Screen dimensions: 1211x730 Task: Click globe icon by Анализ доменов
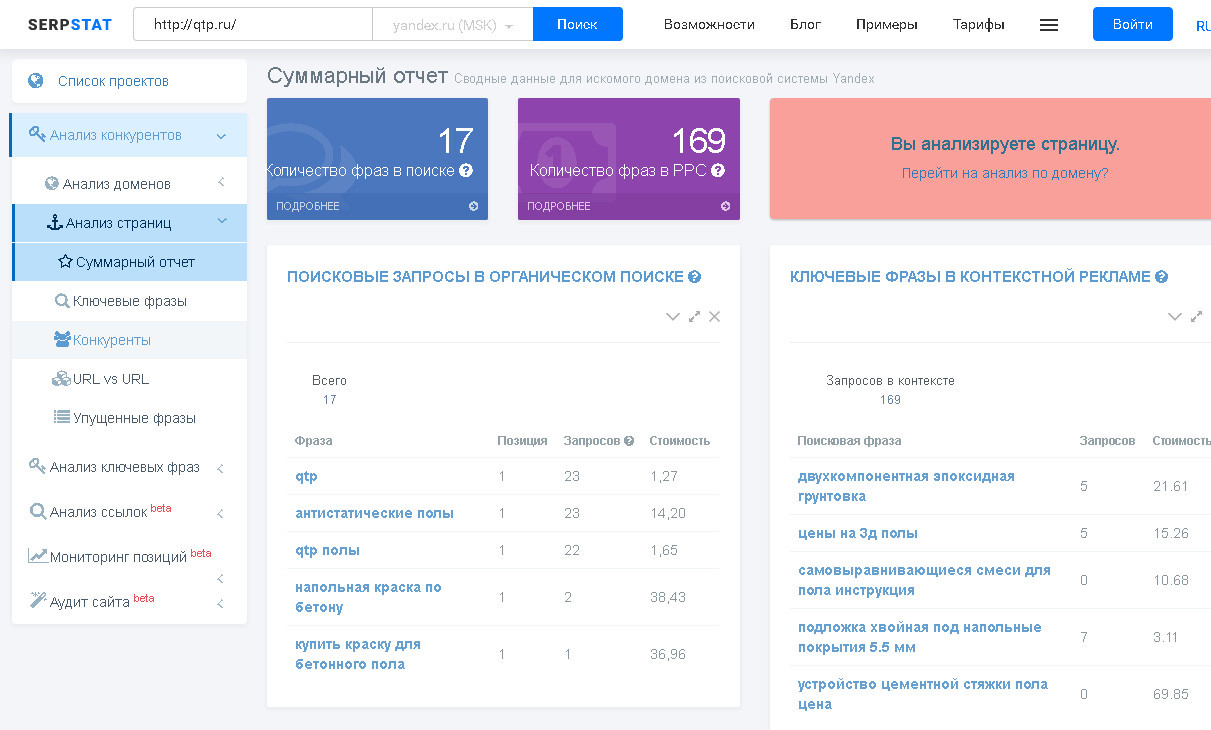click(52, 184)
